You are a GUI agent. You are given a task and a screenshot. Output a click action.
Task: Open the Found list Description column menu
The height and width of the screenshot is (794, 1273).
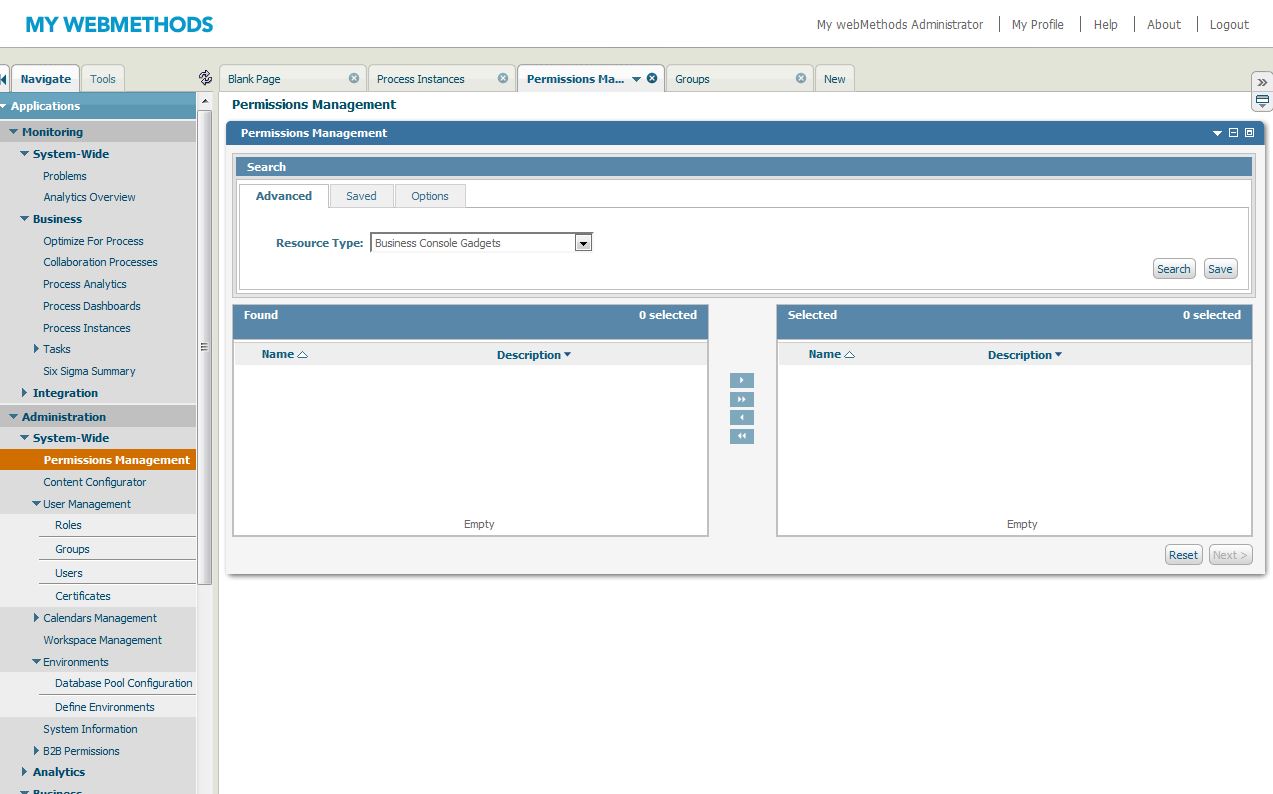(x=567, y=355)
